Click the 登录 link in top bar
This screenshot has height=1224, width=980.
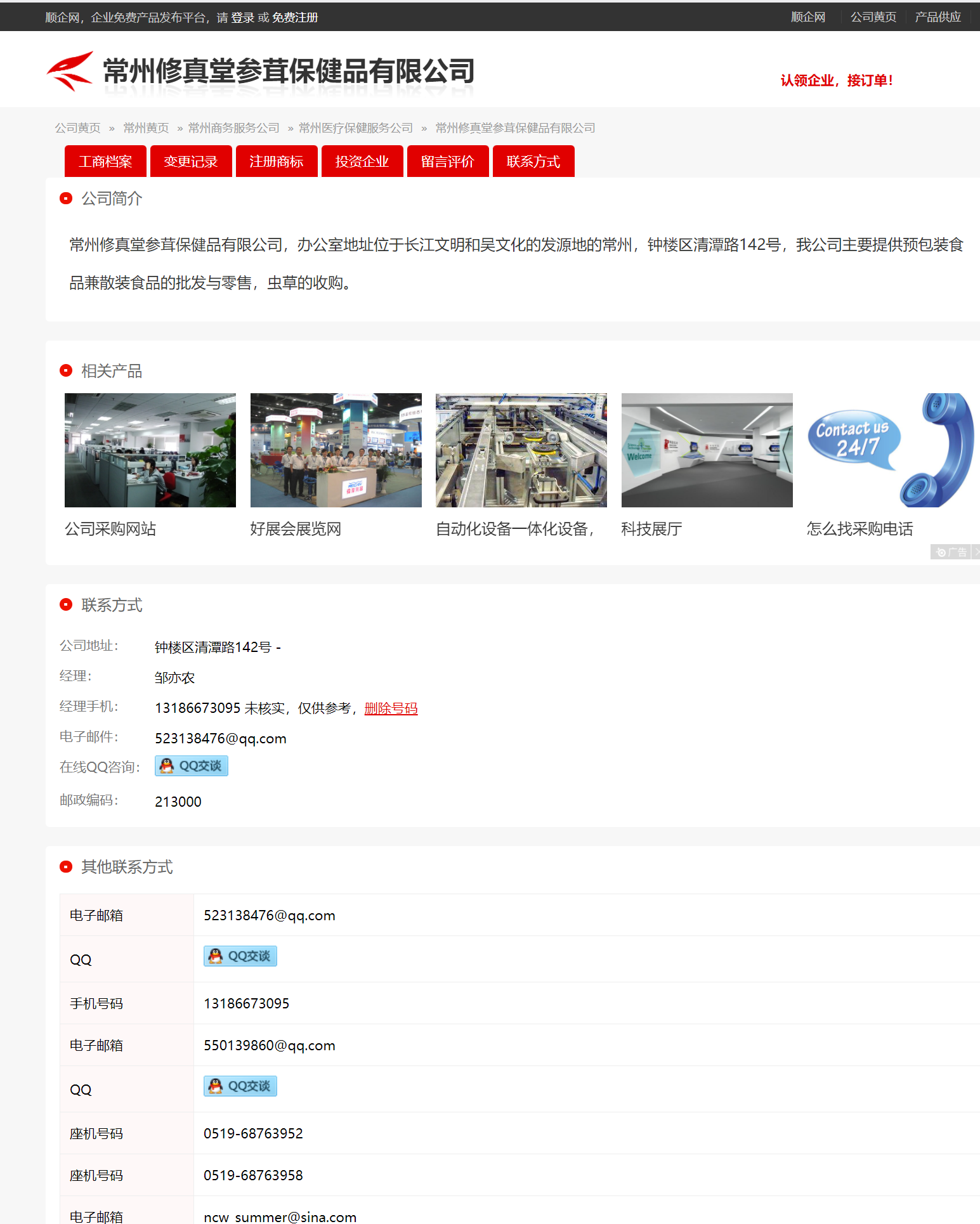[242, 18]
